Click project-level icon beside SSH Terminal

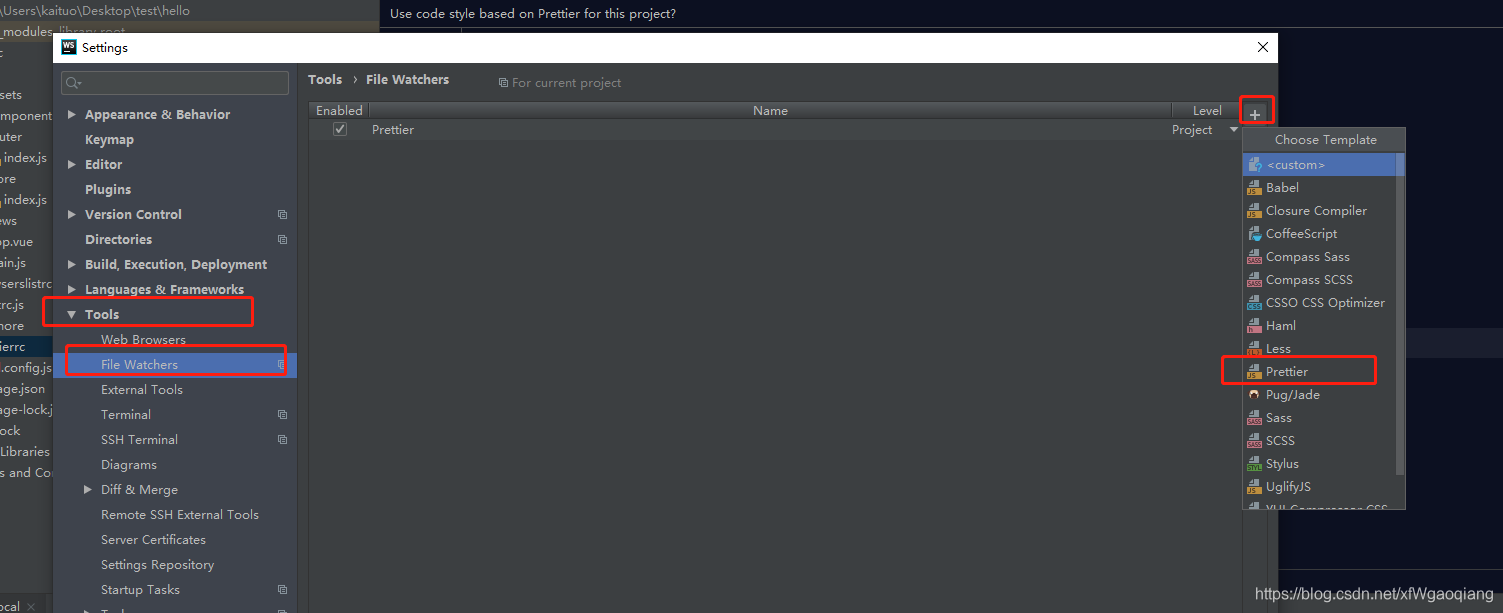(282, 440)
